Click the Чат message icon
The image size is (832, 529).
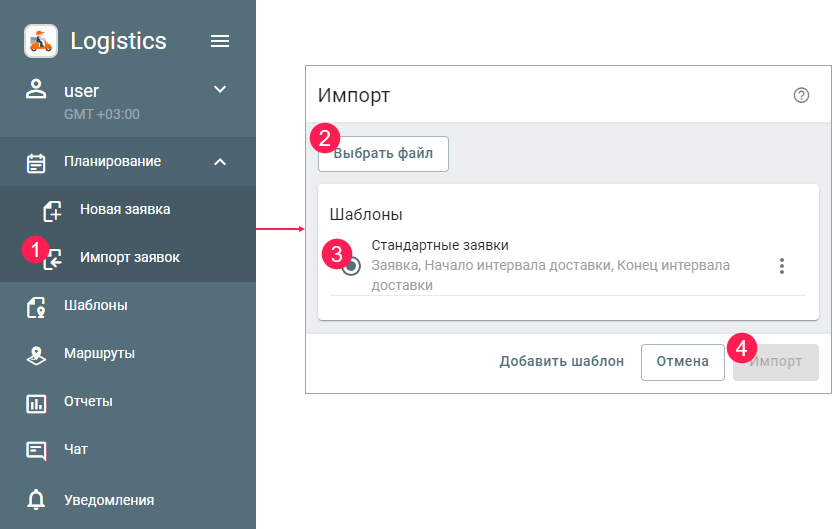point(36,451)
